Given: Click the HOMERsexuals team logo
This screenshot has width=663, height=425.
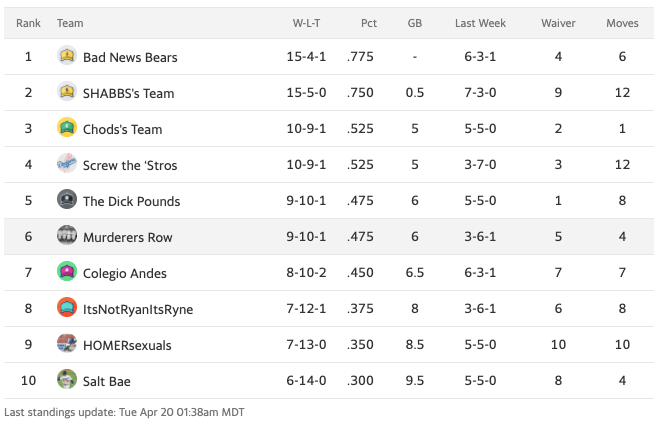Looking at the screenshot, I should click(67, 344).
